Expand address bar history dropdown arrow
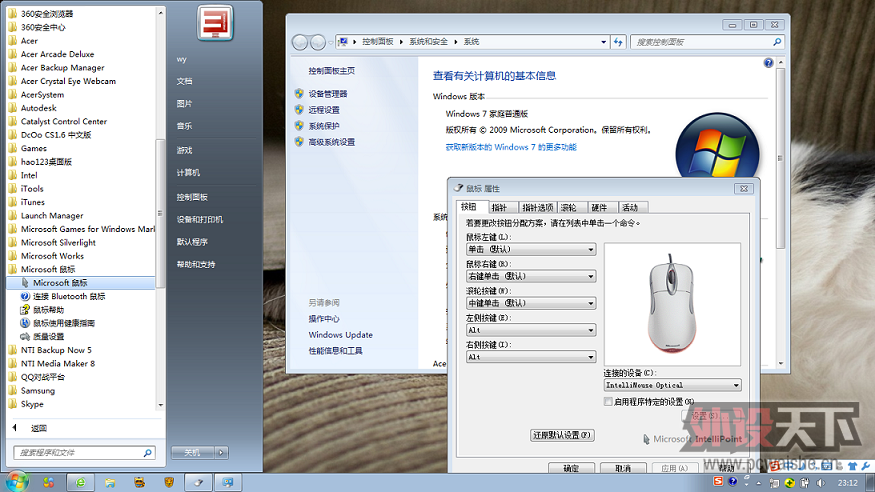Screen dimensions: 875x492 pos(603,42)
